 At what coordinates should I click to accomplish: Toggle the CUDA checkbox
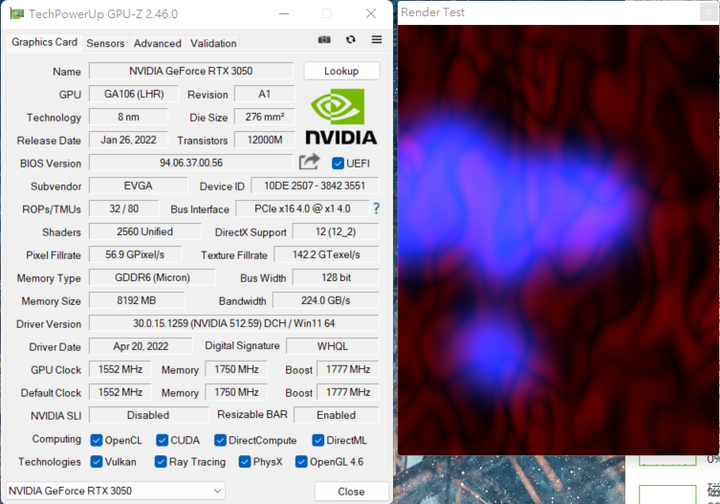[162, 440]
